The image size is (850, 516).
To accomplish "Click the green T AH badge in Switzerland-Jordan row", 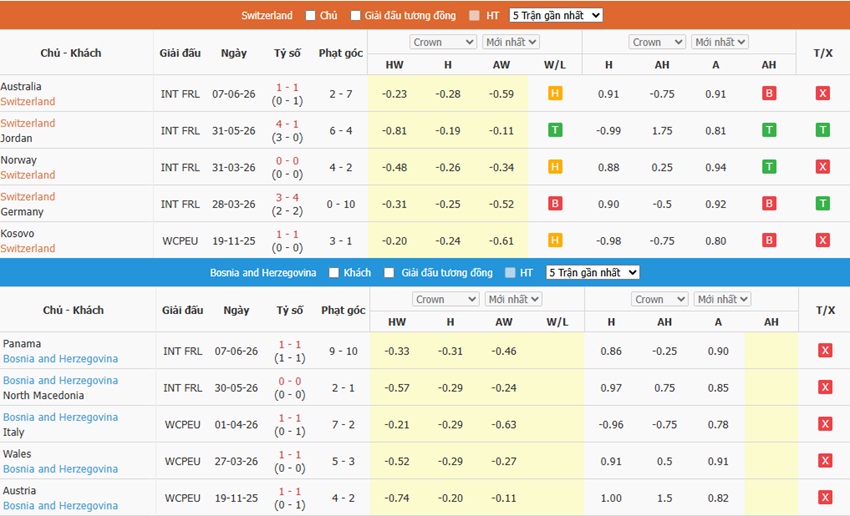I will pos(769,130).
